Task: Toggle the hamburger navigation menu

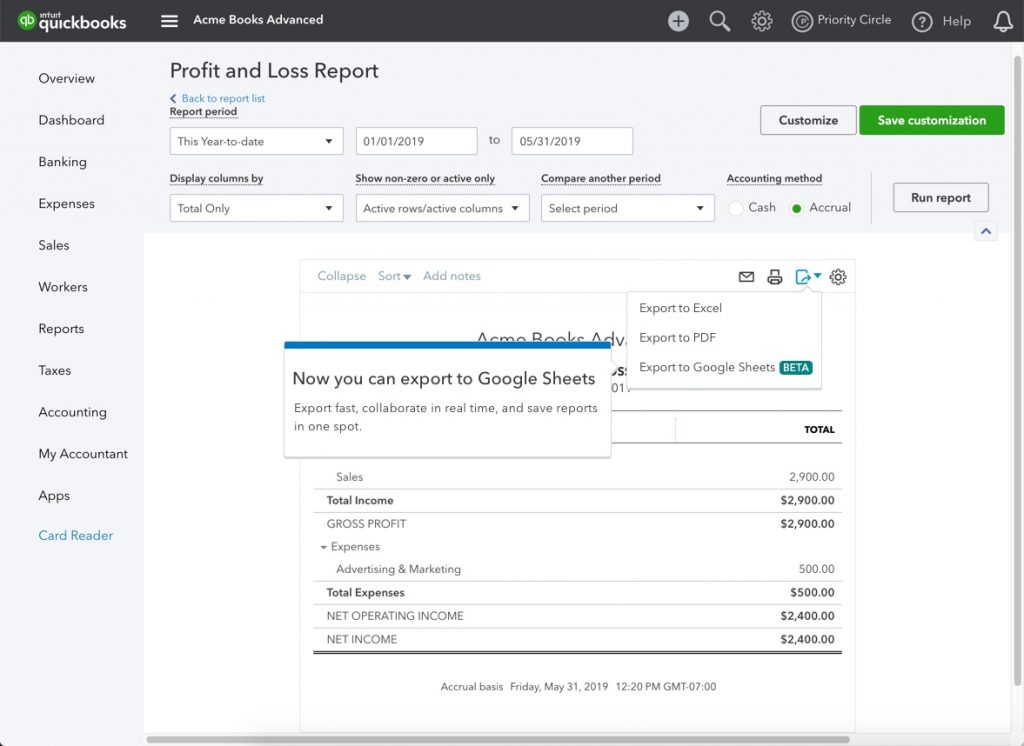Action: click(x=169, y=21)
